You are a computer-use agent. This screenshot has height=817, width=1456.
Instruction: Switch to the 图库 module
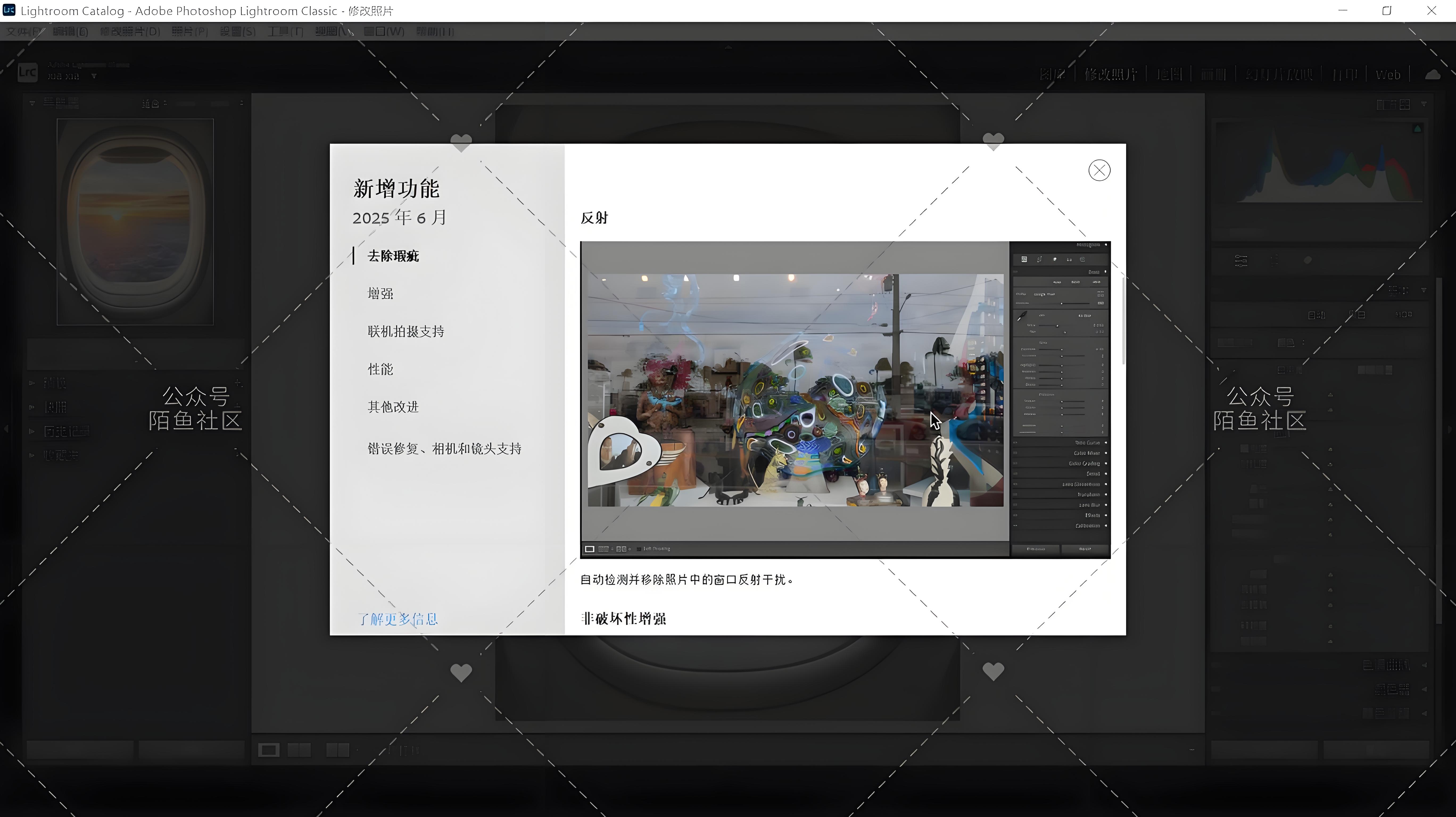click(1052, 74)
